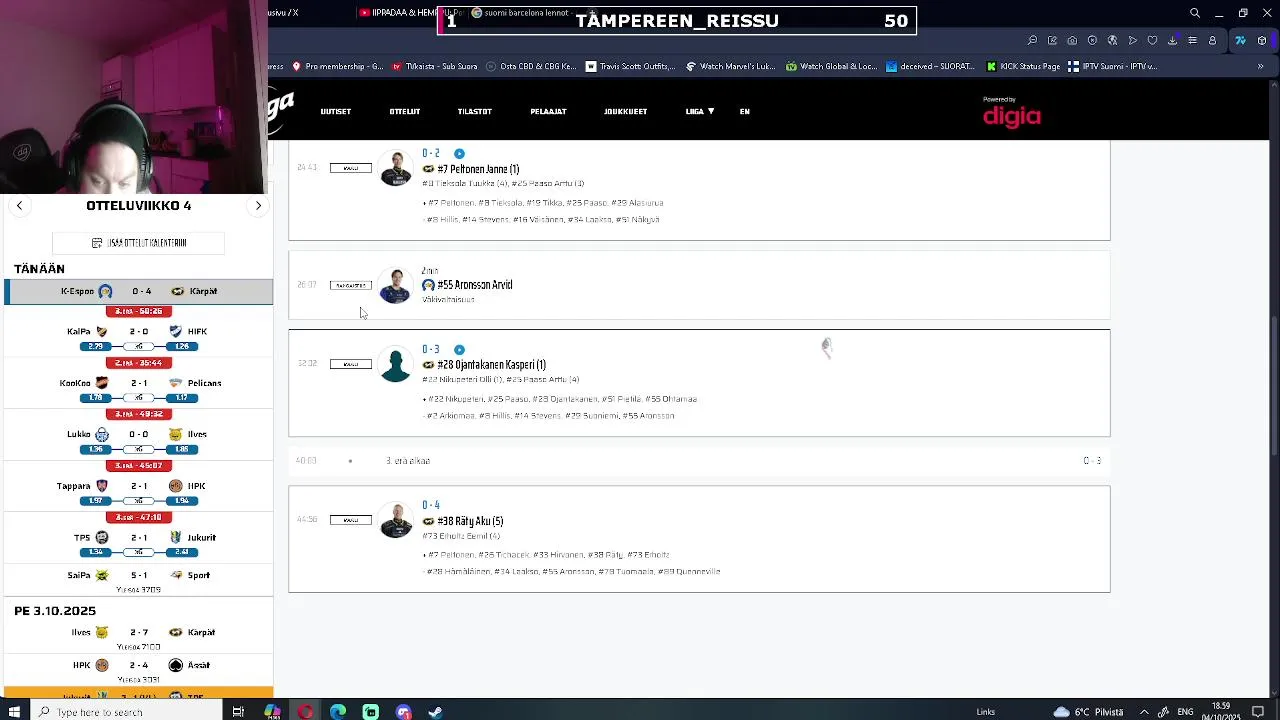This screenshot has height=720, width=1280.
Task: Launch Microsoft Edge from taskbar
Action: [338, 712]
